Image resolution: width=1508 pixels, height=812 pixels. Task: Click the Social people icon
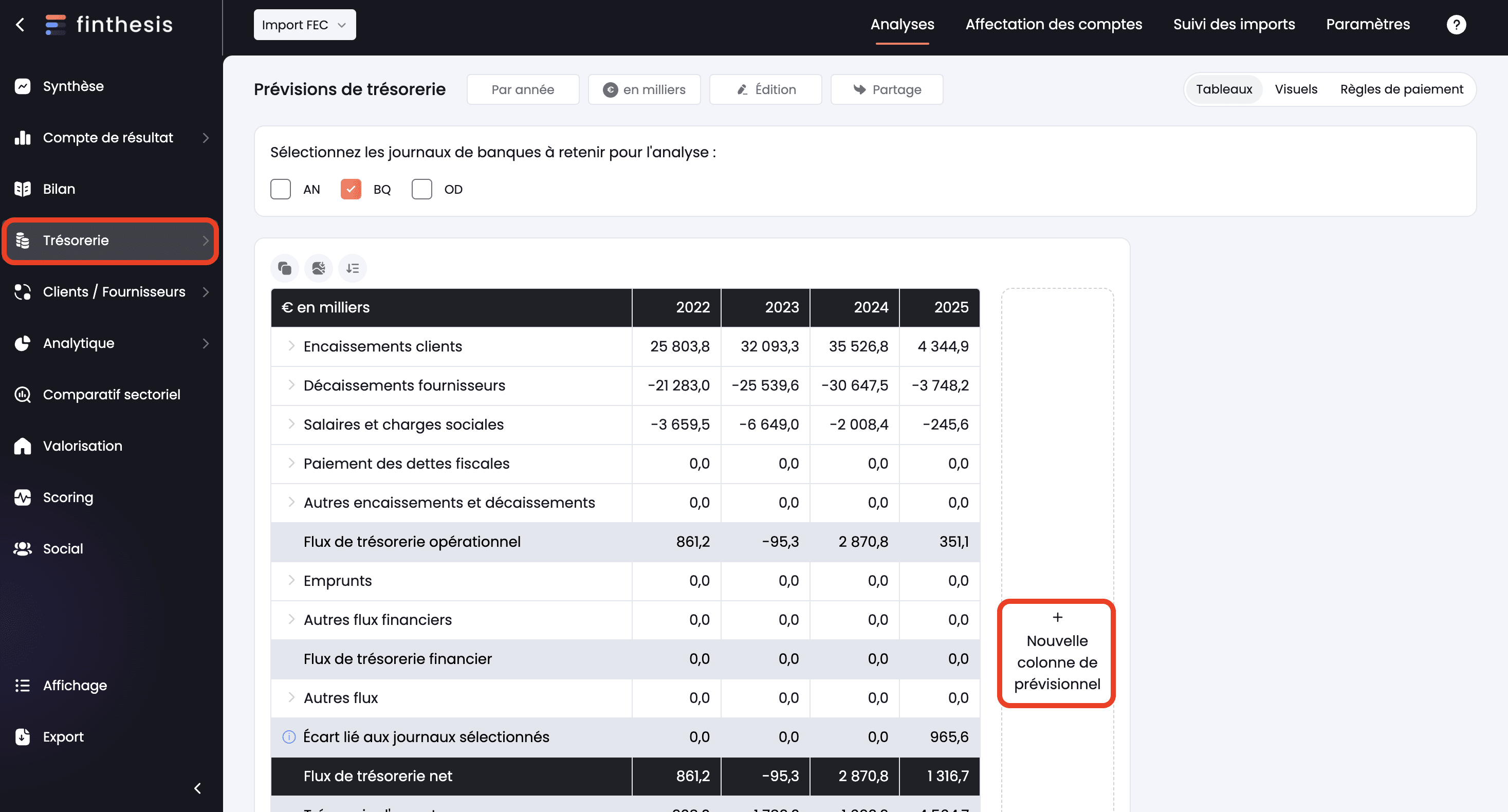(22, 548)
